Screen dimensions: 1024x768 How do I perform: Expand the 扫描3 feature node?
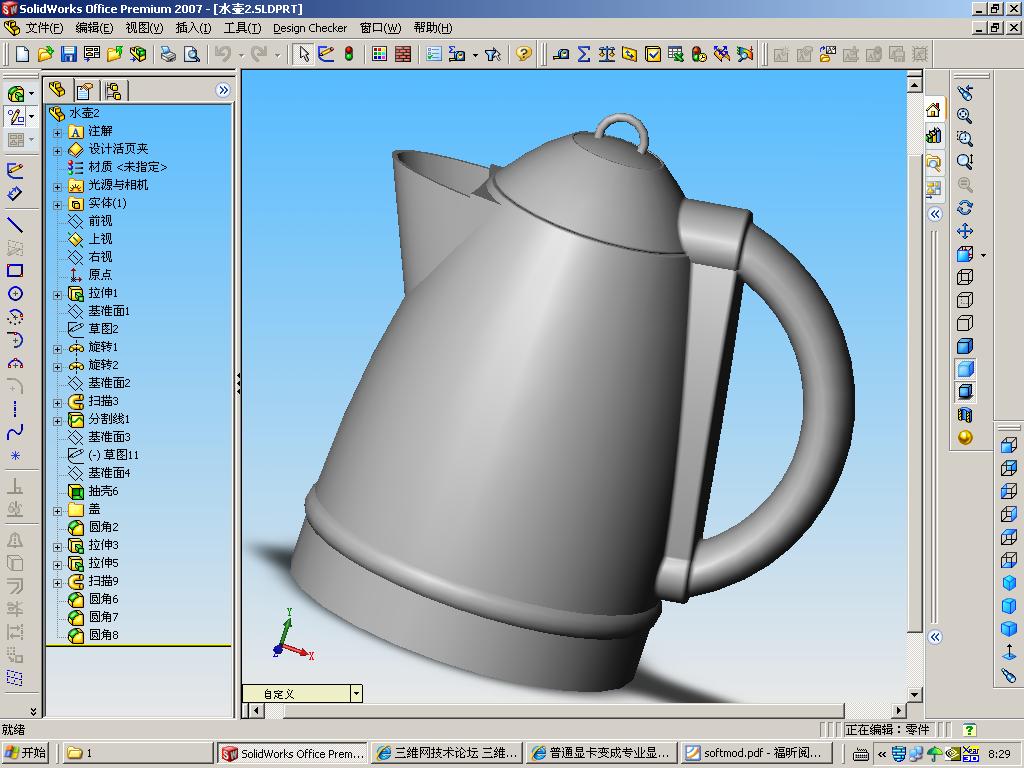tap(57, 402)
